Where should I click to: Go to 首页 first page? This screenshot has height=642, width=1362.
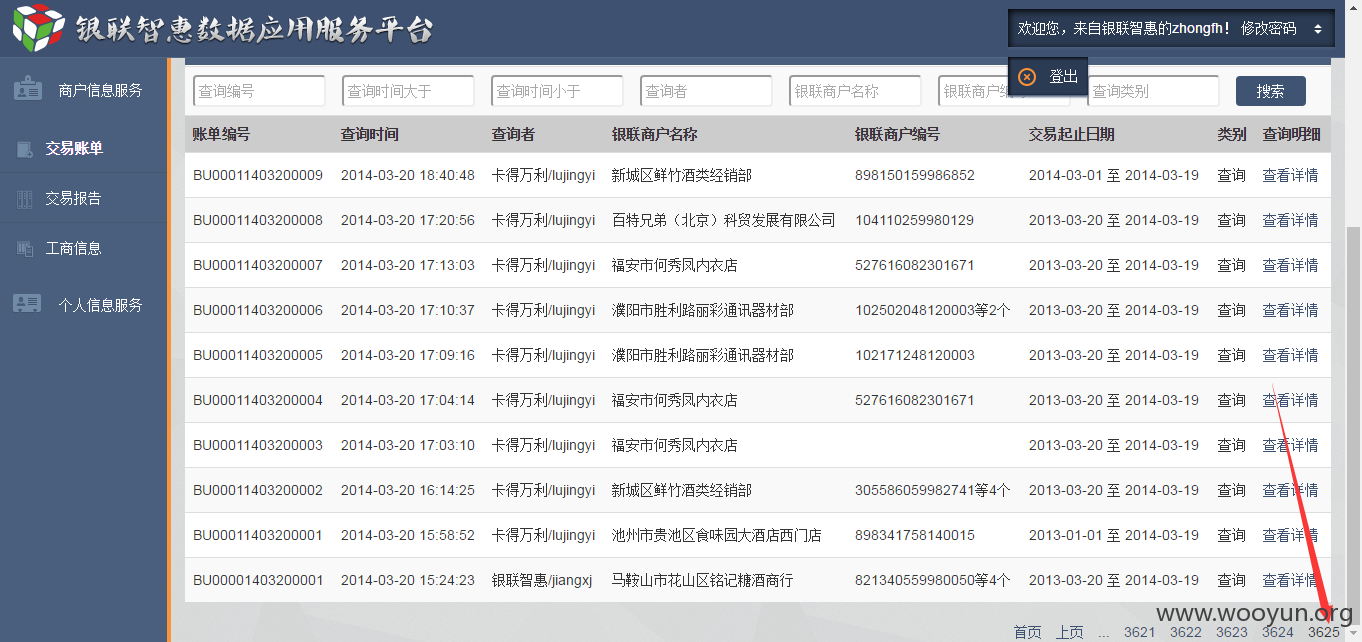1027,631
